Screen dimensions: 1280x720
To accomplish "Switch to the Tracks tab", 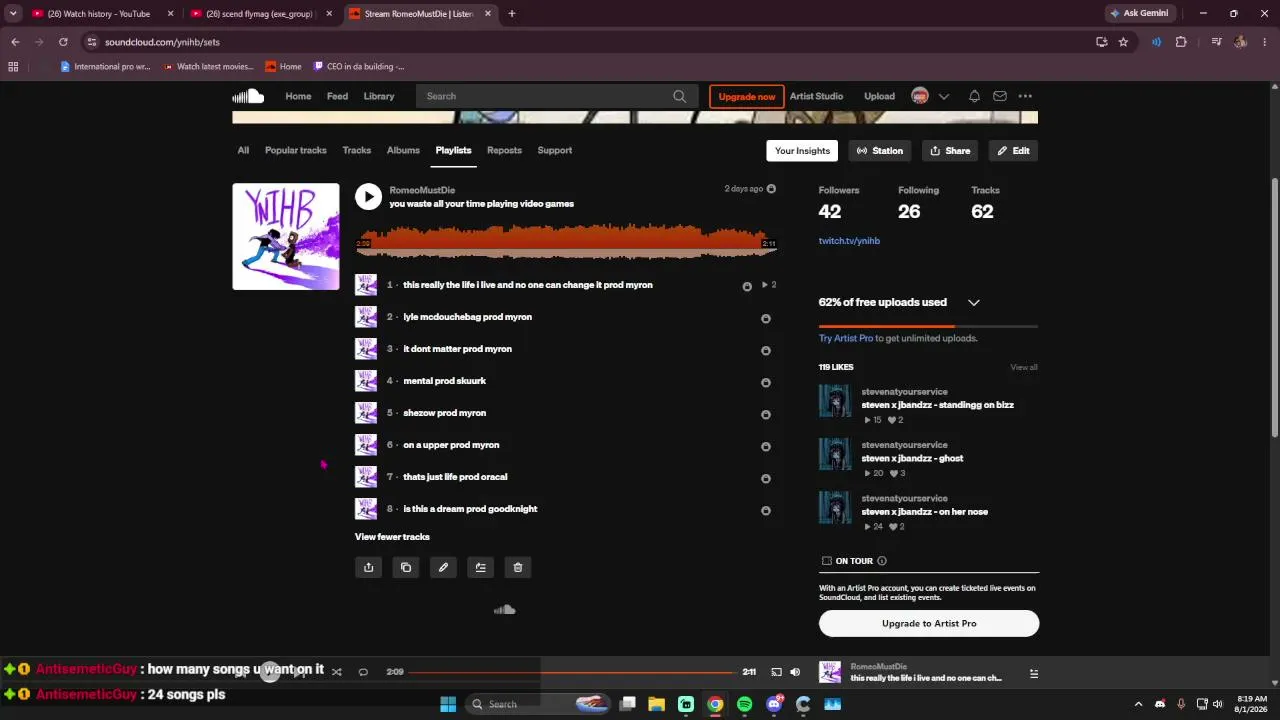I will click(357, 150).
